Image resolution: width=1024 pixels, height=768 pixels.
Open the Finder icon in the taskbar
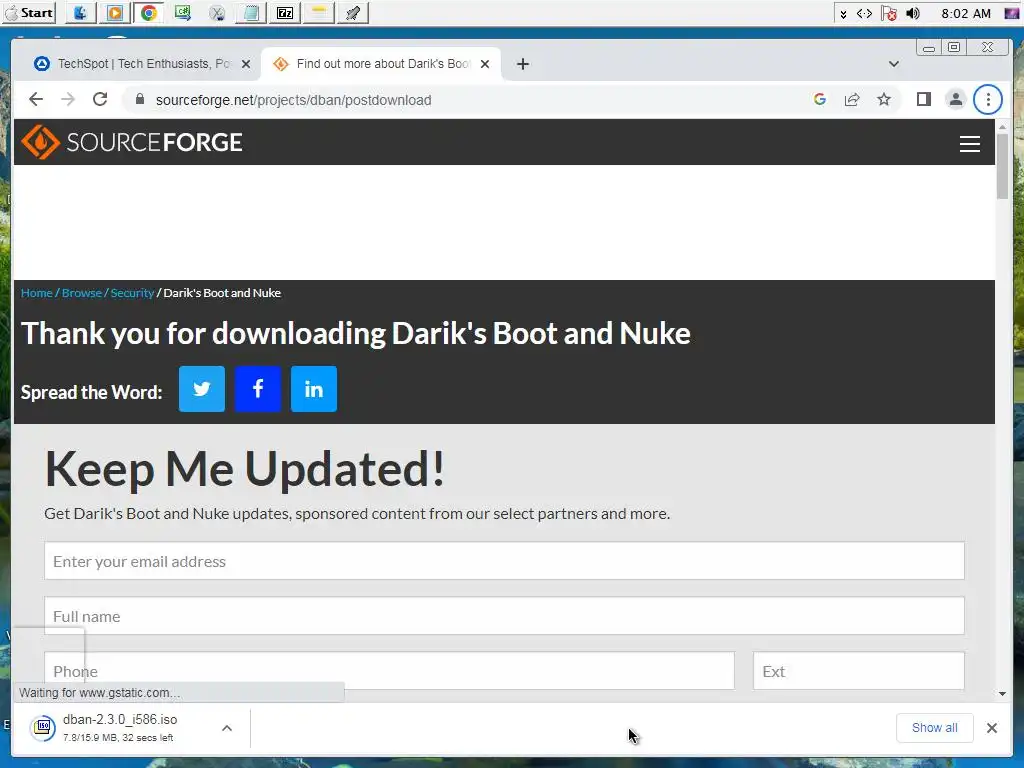(x=80, y=12)
